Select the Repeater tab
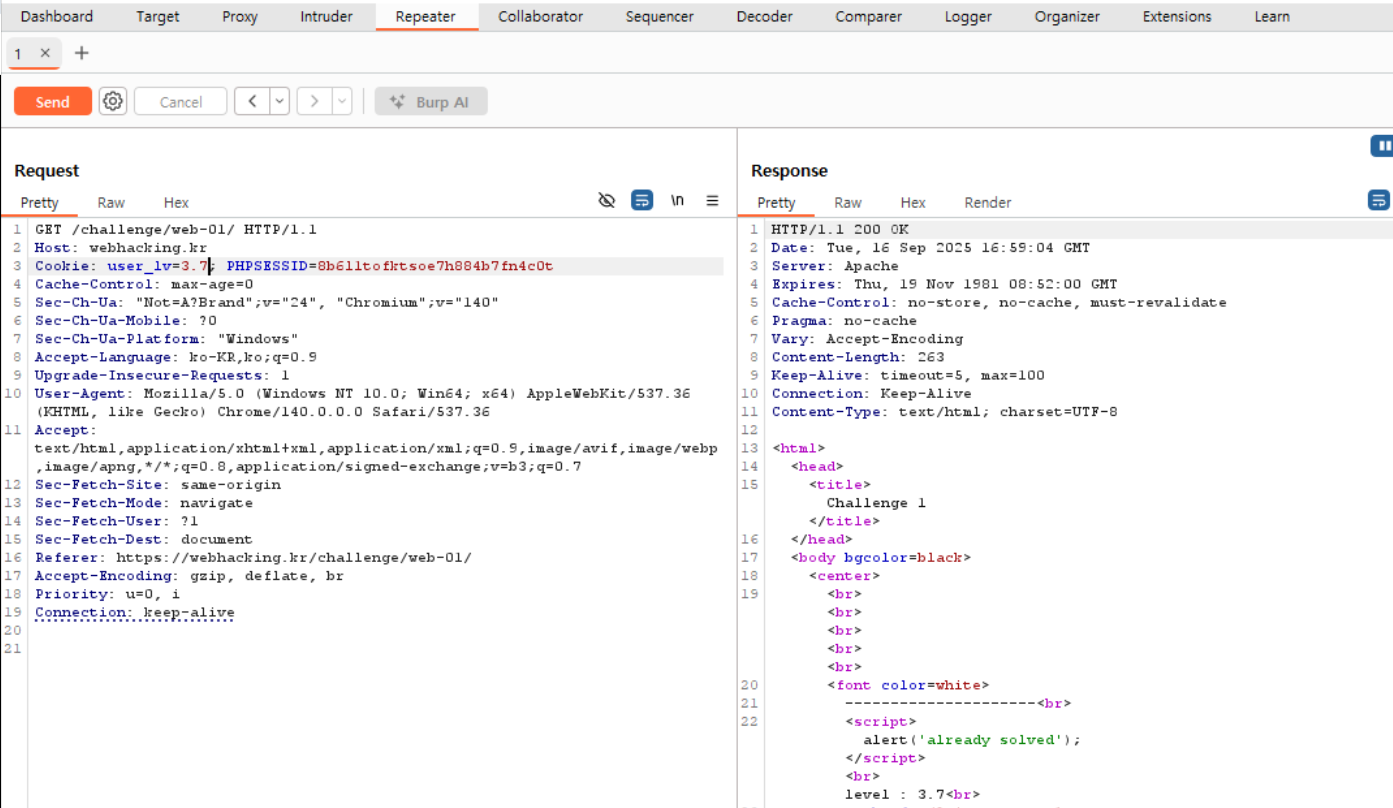Viewport: 1393px width, 808px height. pos(426,16)
